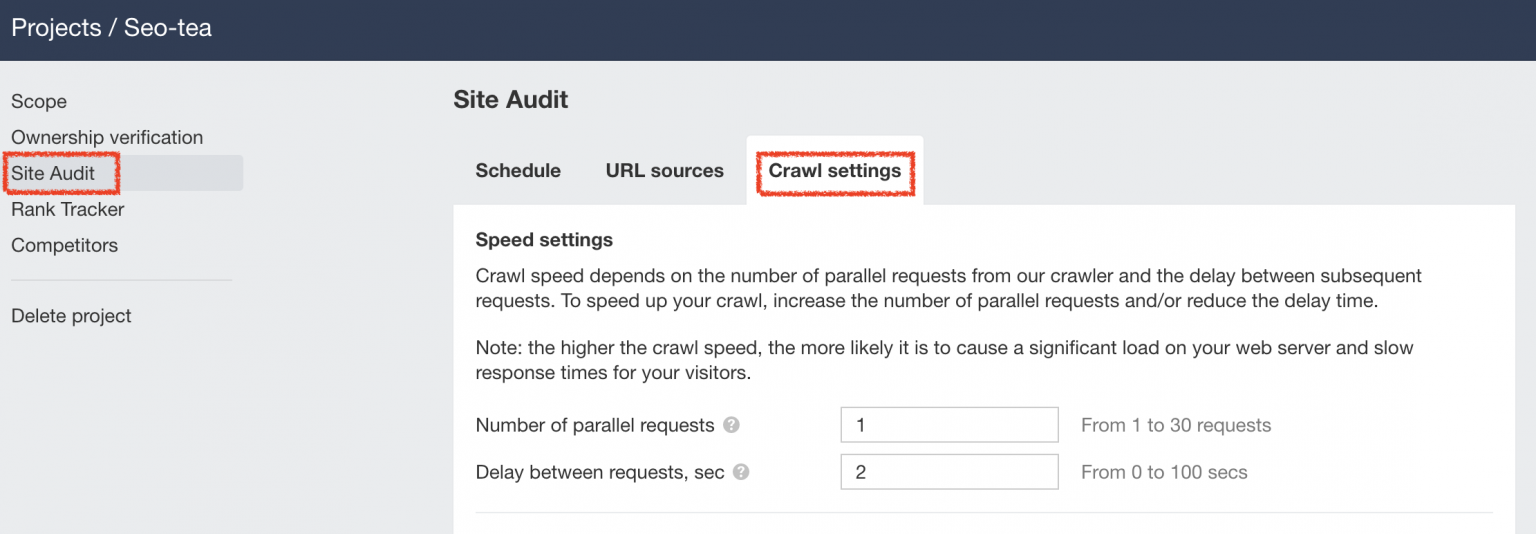Switch to the URL sources tab

[665, 171]
